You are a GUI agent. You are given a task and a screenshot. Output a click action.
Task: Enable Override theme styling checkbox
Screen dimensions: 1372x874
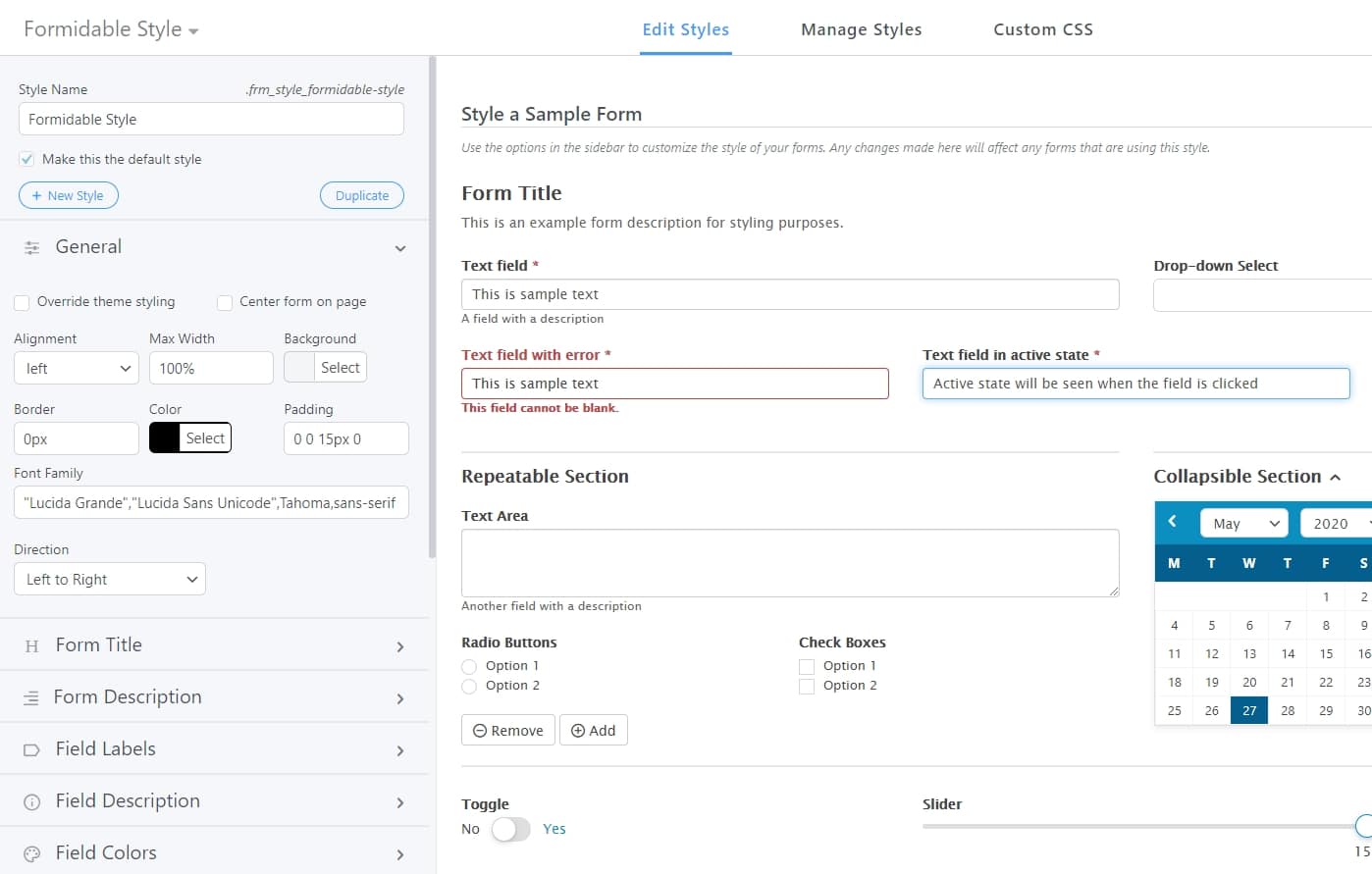(x=22, y=302)
